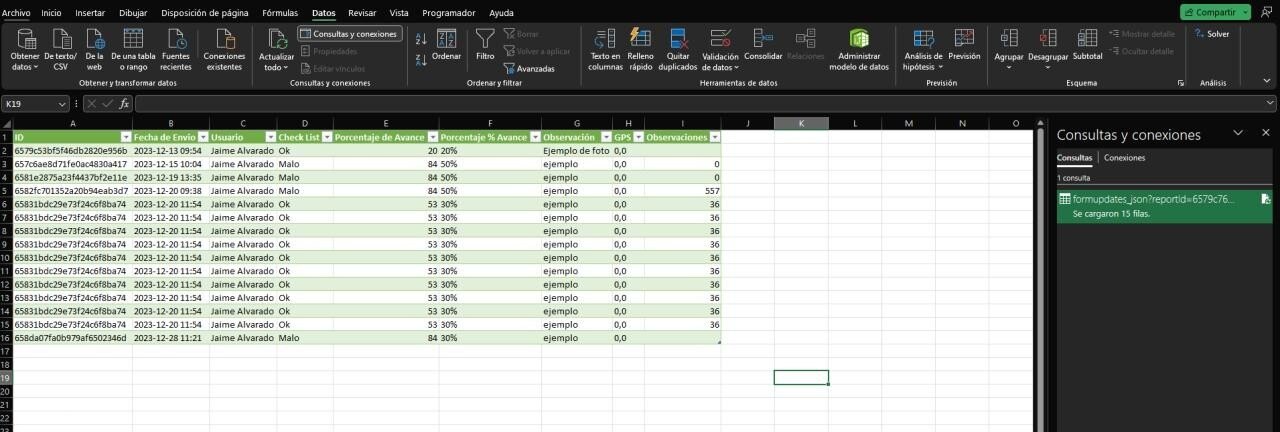This screenshot has width=1280, height=432.
Task: Open Administrar modelo de datos
Action: point(859,40)
